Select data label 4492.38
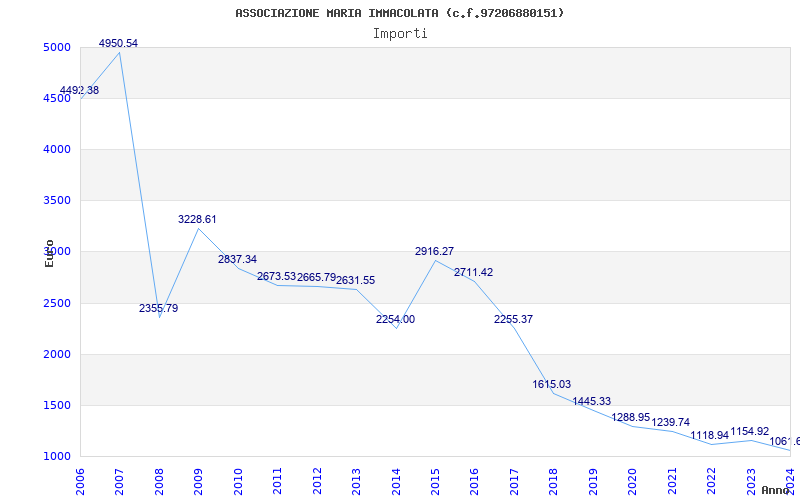Screen dimensions: 800x500 coord(79,90)
